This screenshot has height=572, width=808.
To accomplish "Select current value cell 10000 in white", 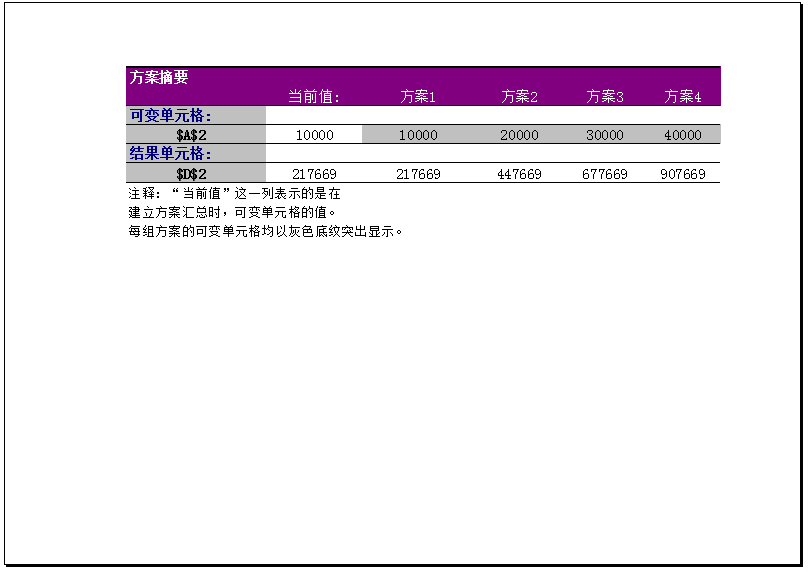I will 314,135.
